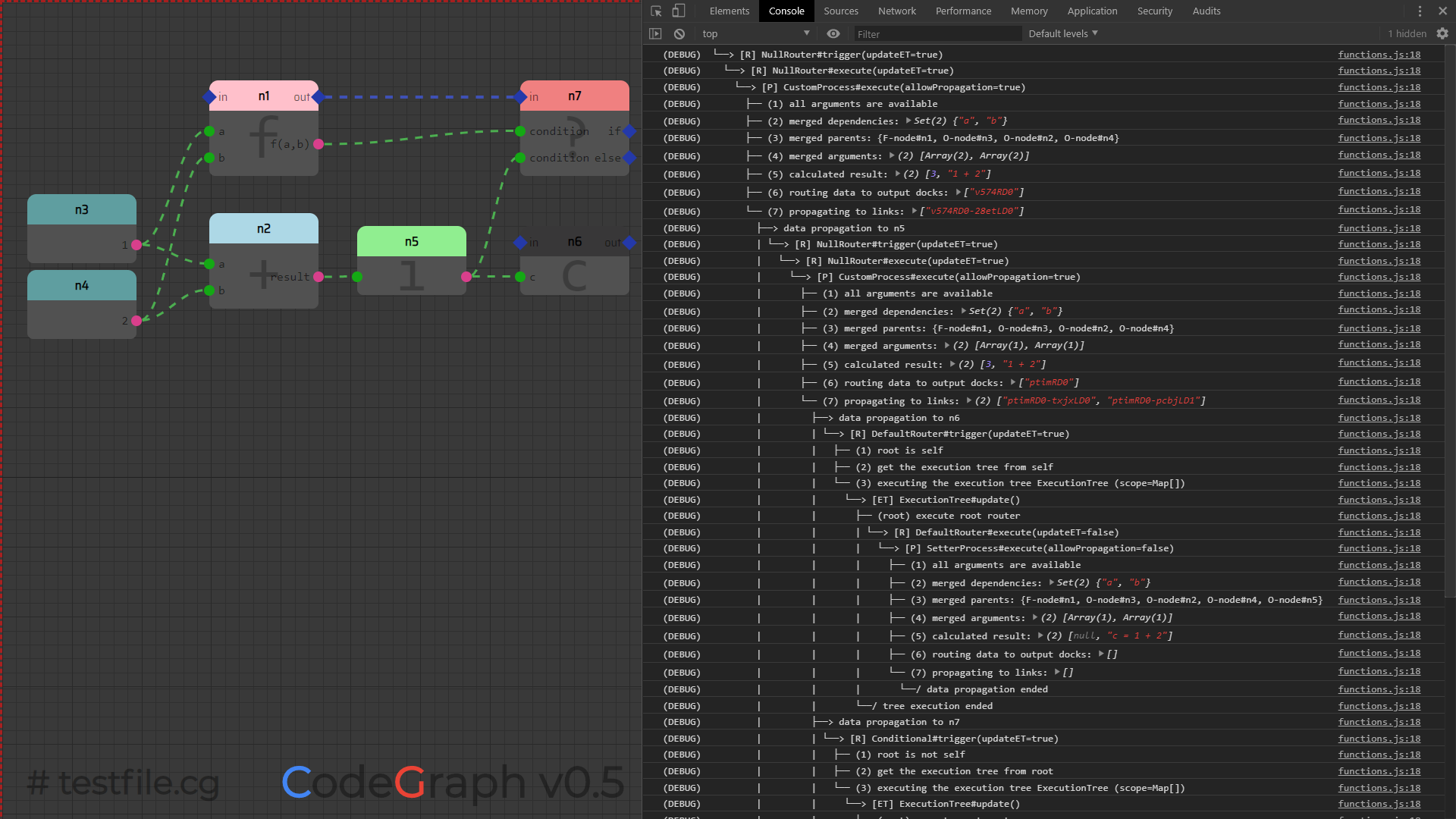Click the blue if diamond on n7
Screen dimensions: 1456x819
coord(629,131)
